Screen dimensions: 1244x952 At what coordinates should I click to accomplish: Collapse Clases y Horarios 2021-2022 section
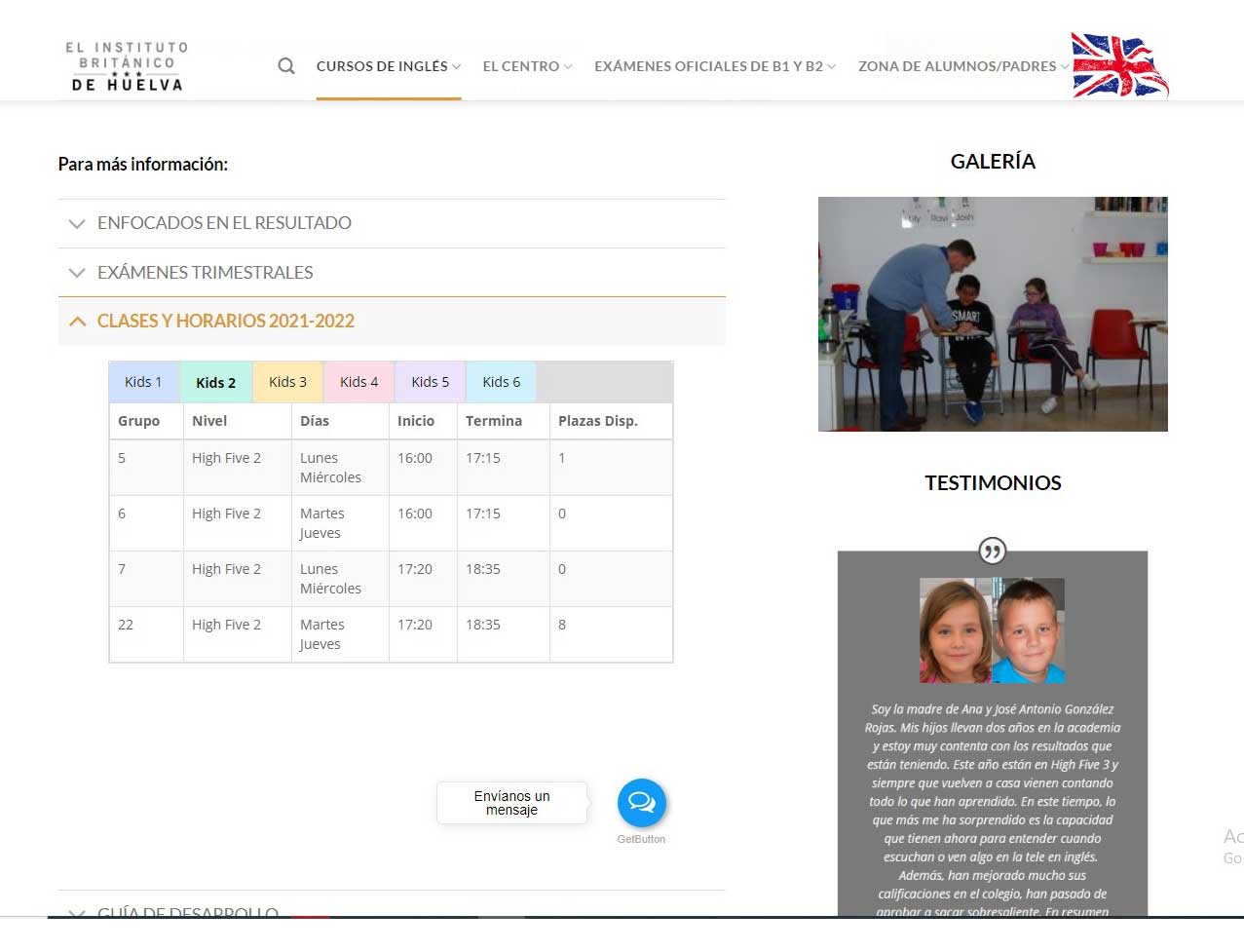tap(392, 321)
